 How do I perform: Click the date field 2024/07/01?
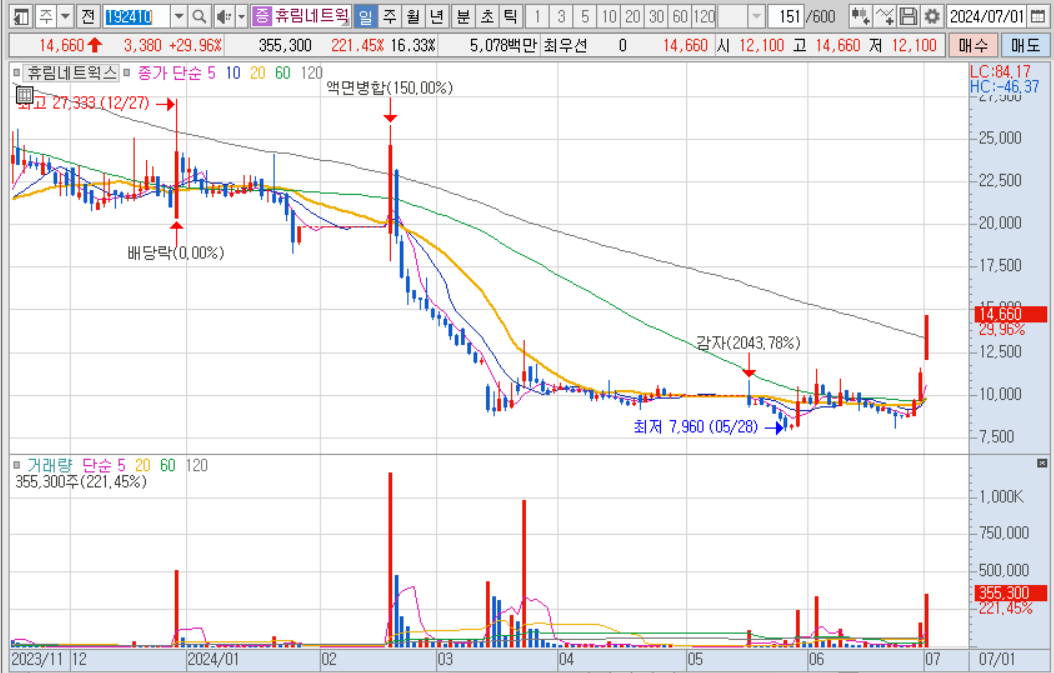[x=986, y=16]
